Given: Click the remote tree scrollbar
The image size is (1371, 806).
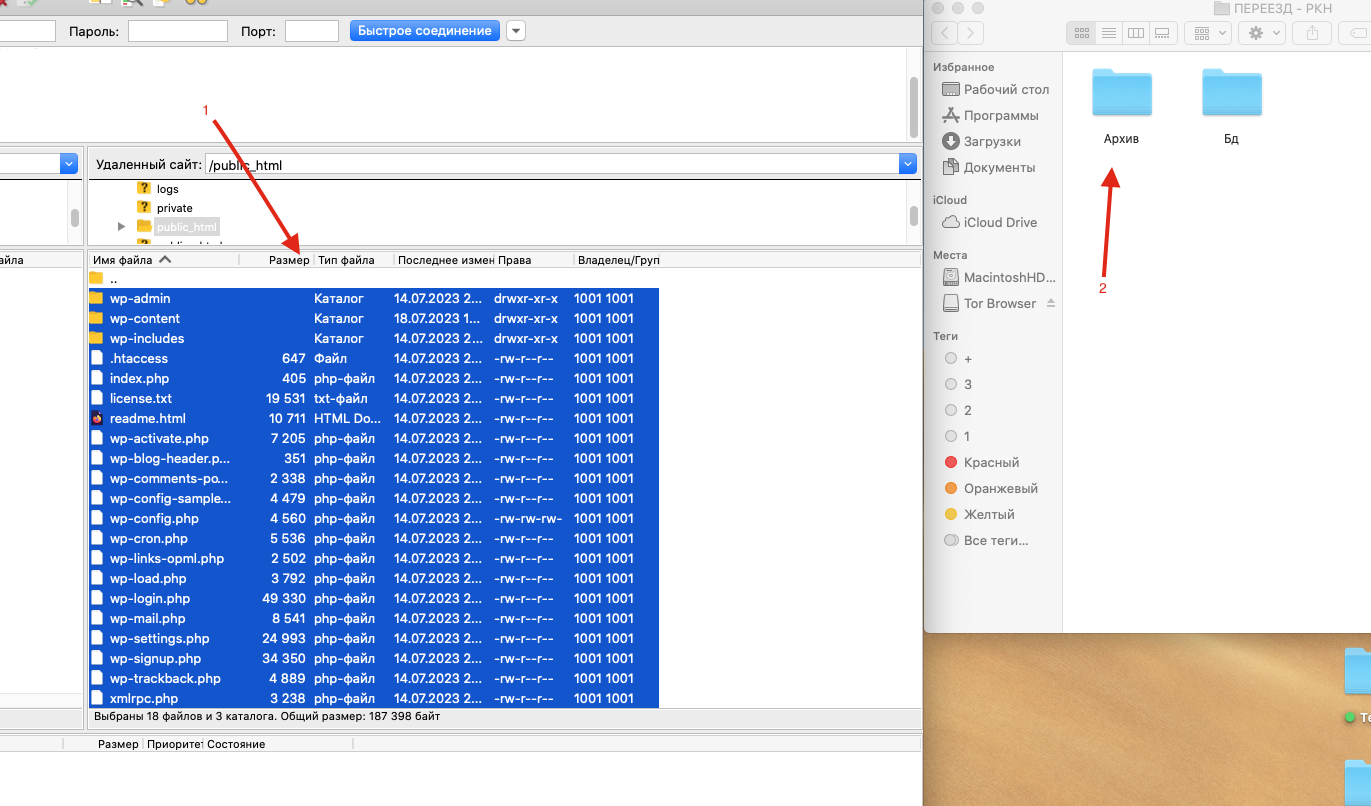Looking at the screenshot, I should (913, 216).
